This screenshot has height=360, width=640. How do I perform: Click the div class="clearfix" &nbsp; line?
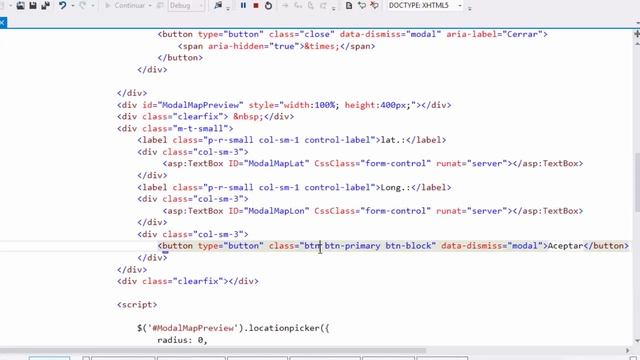click(205, 117)
